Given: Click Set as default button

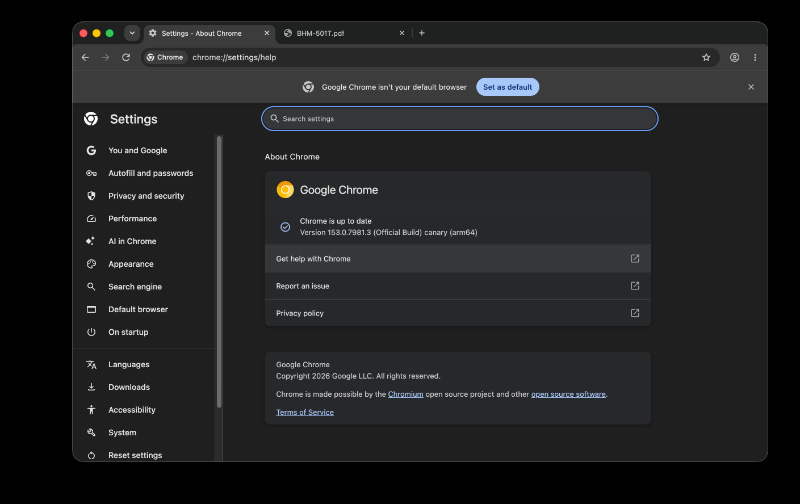Looking at the screenshot, I should (508, 87).
